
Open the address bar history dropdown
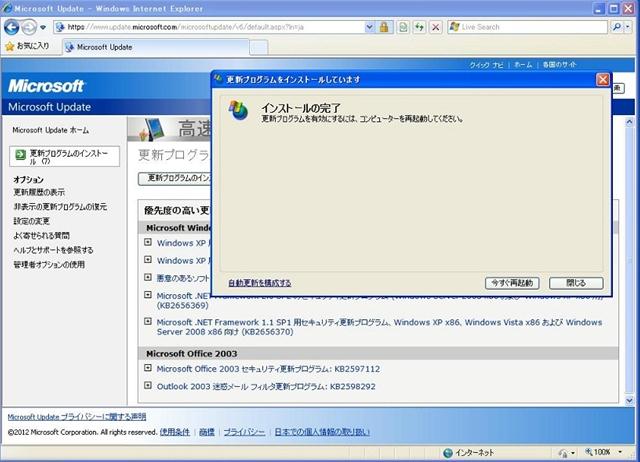(369, 27)
